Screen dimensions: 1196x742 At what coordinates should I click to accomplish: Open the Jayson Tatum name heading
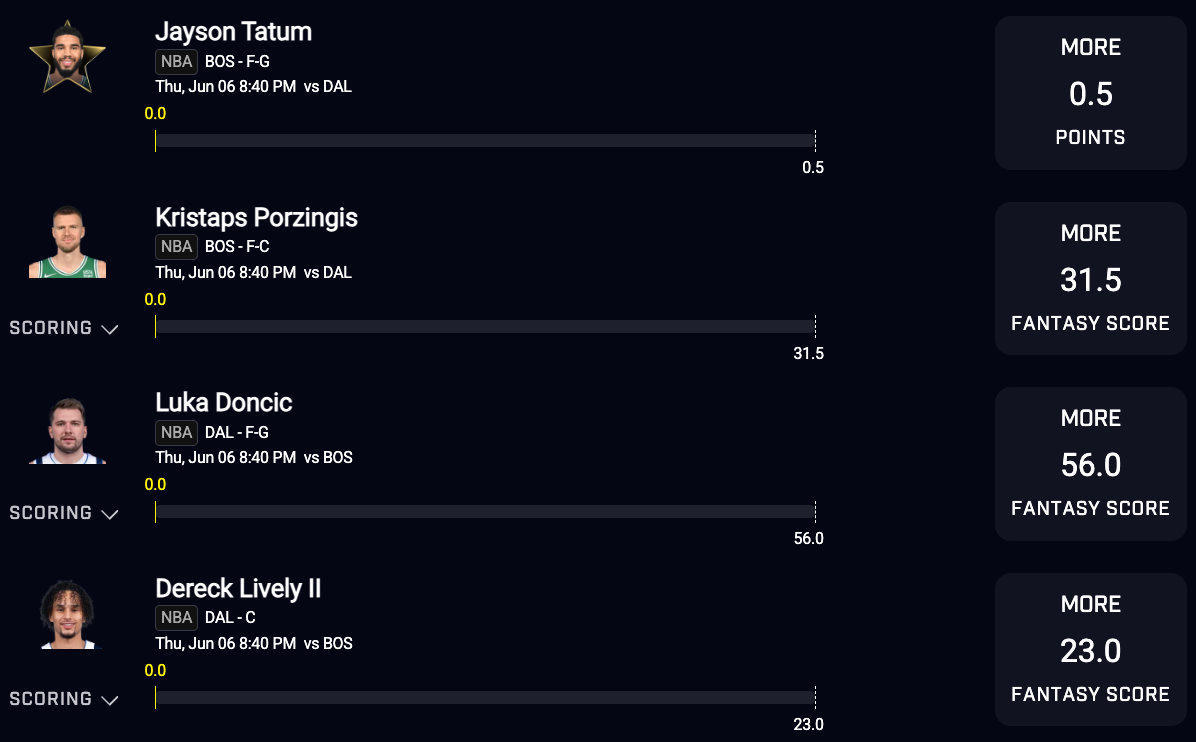(x=233, y=32)
